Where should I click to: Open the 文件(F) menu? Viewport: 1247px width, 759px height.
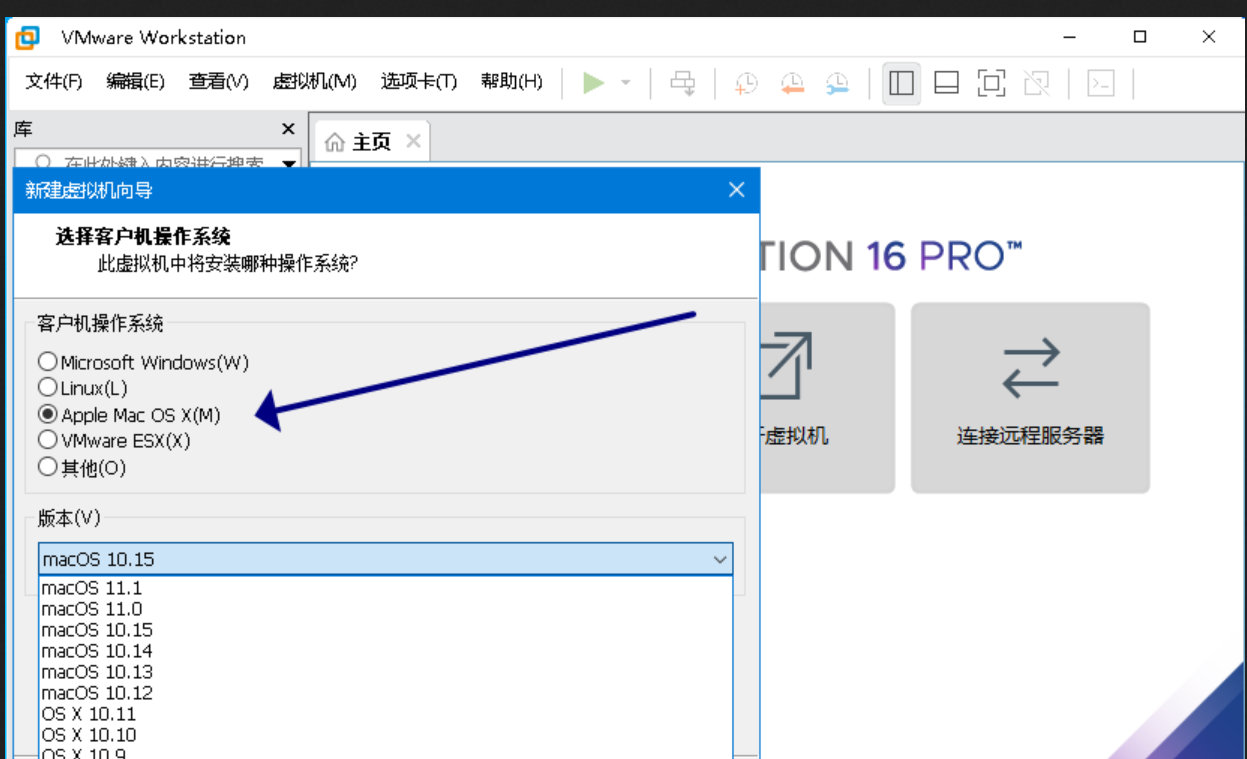tap(54, 82)
